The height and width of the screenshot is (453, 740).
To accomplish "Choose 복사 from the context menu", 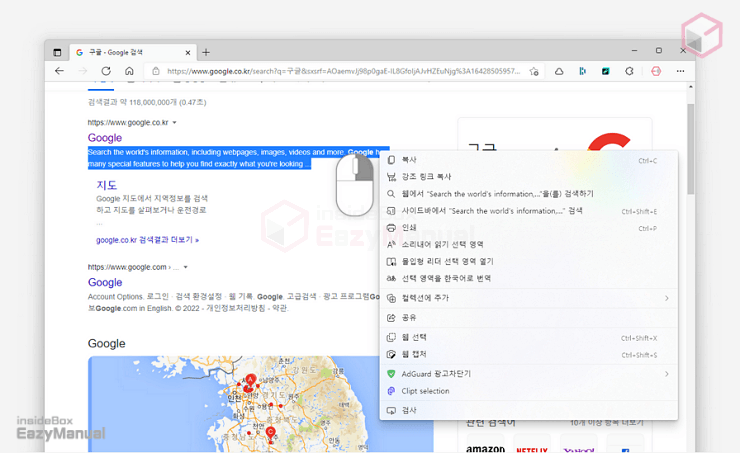I will [529, 160].
